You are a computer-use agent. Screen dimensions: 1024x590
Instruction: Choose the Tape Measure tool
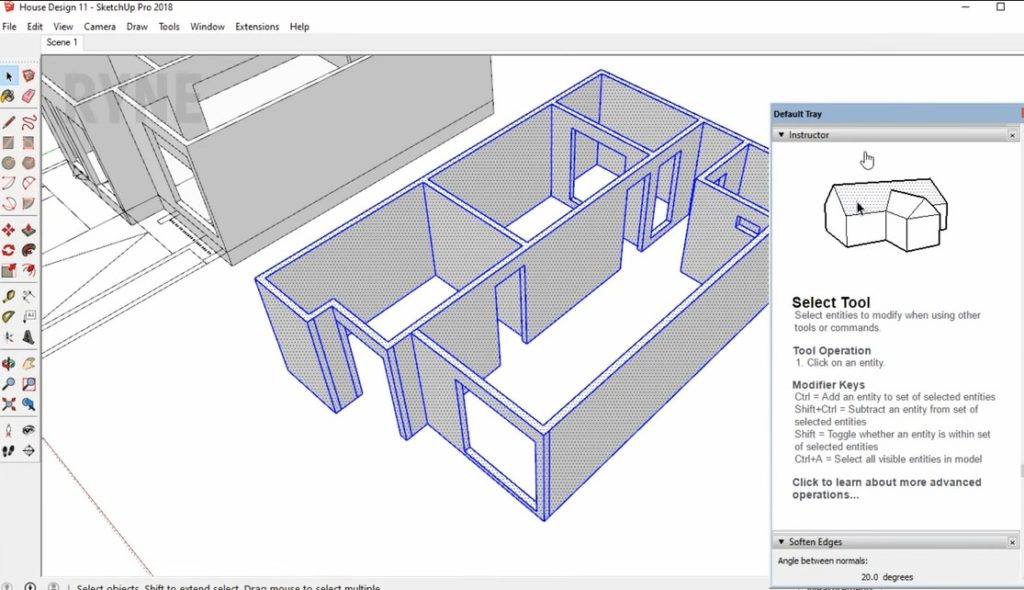pos(8,297)
